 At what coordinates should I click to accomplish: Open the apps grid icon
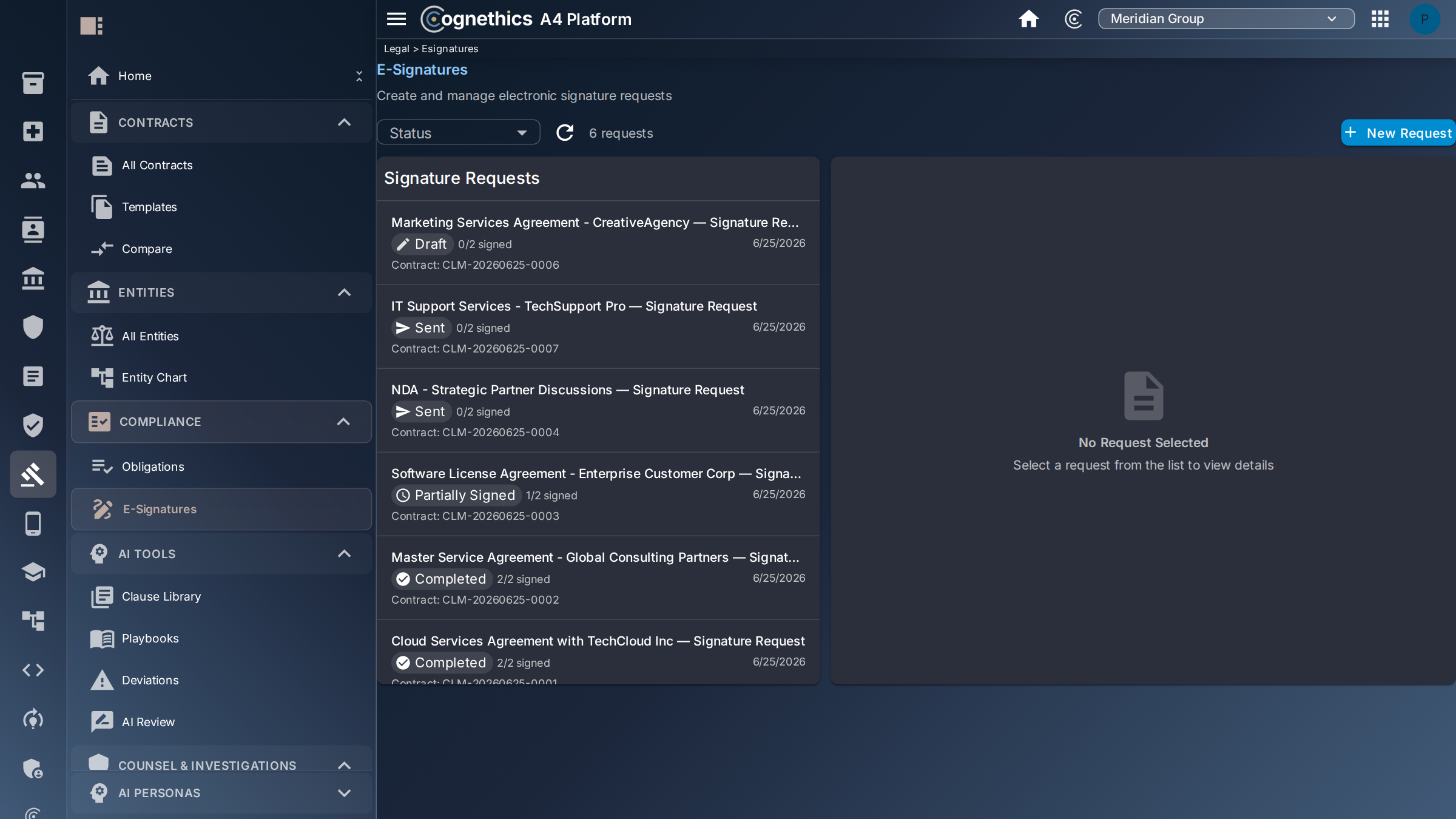(x=1380, y=19)
